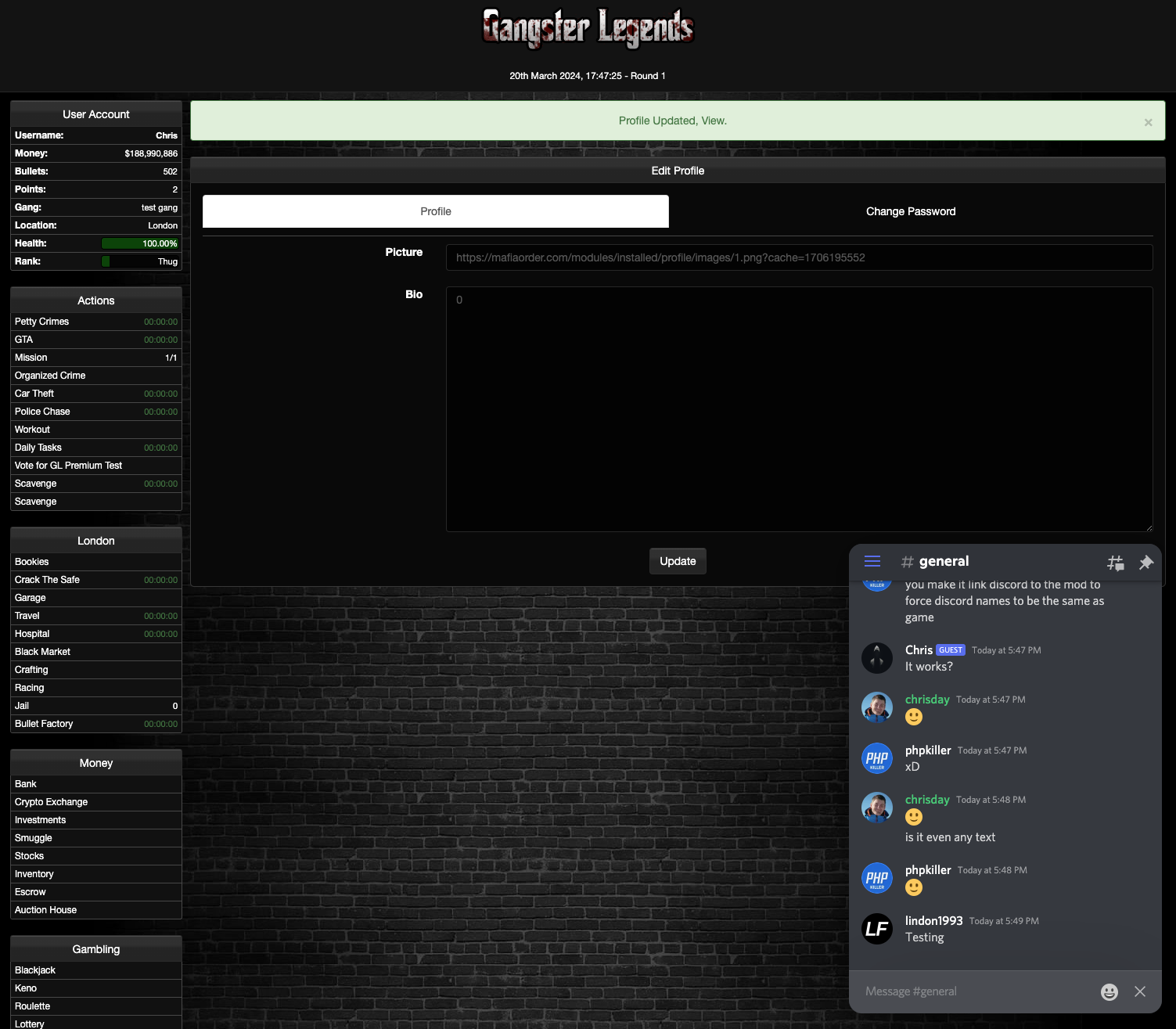
Task: Open Petty Crimes from the Actions menu
Action: pos(42,322)
